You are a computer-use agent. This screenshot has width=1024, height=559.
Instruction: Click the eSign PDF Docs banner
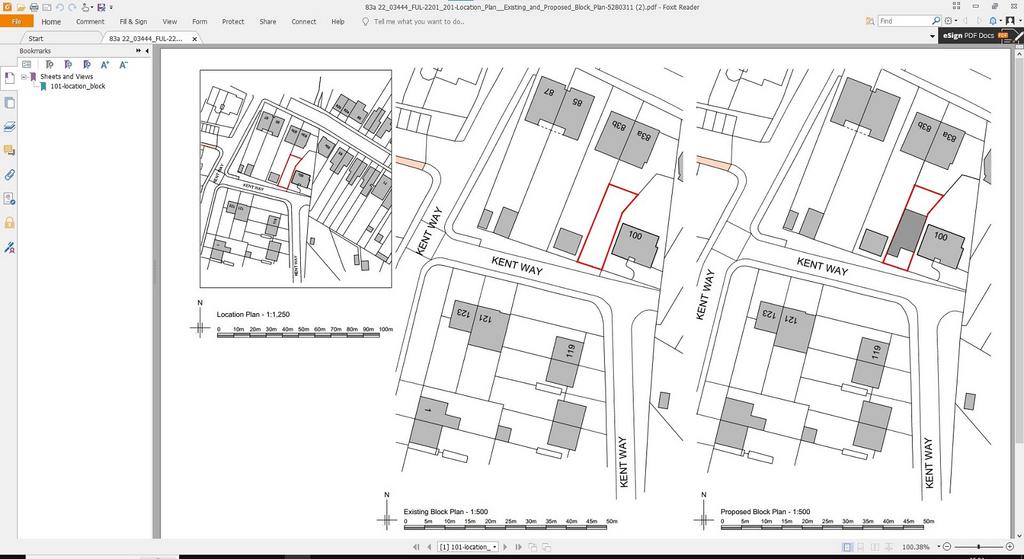coord(976,36)
